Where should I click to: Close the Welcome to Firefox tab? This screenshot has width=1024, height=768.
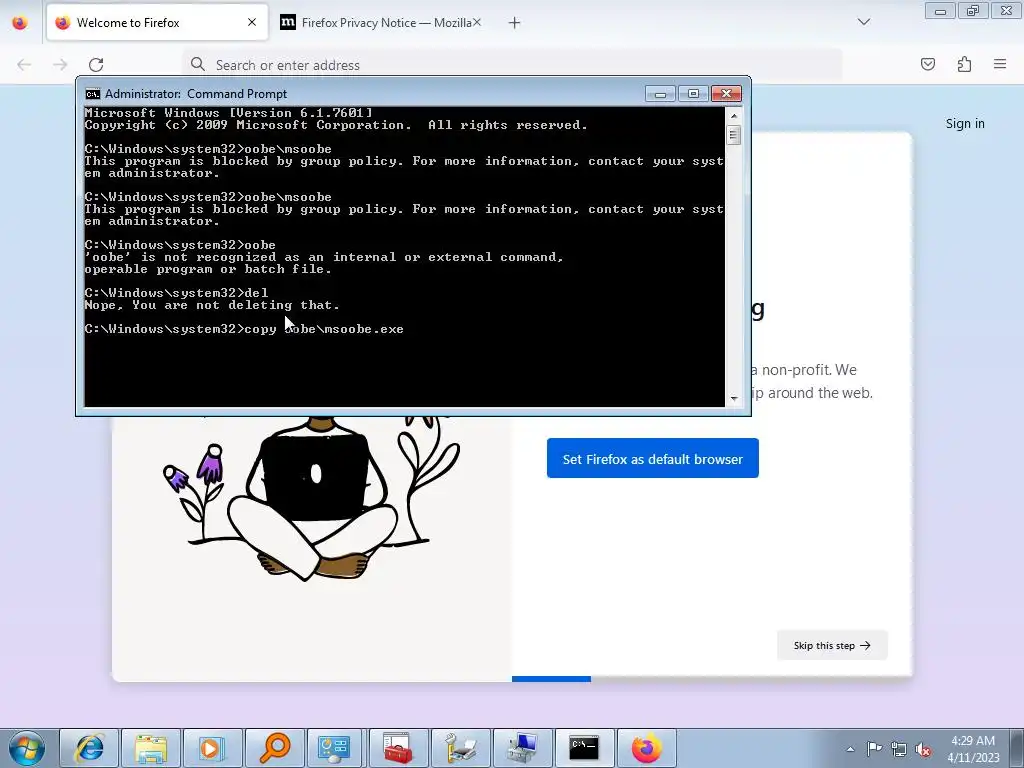(x=252, y=23)
